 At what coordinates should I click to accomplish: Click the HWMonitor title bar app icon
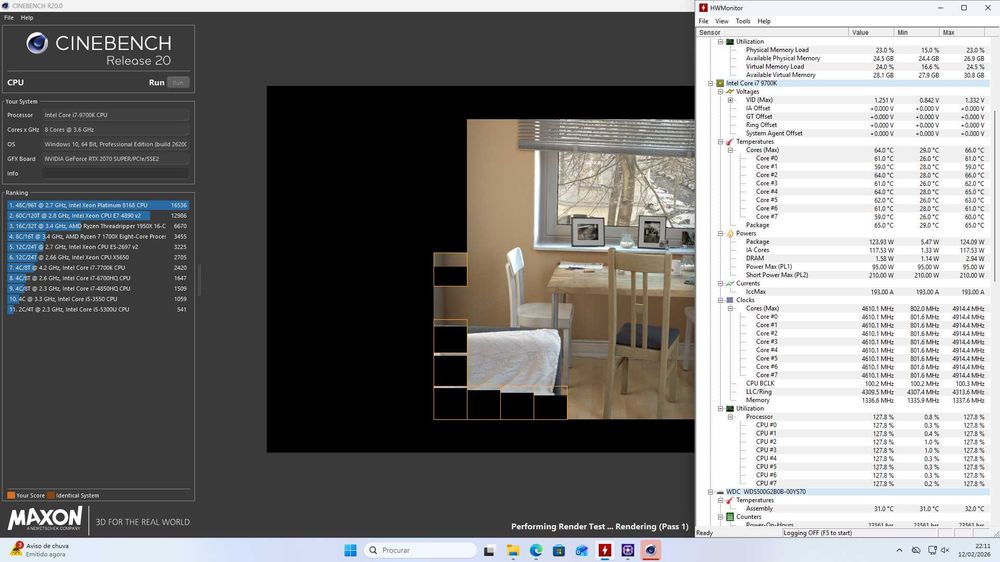703,8
